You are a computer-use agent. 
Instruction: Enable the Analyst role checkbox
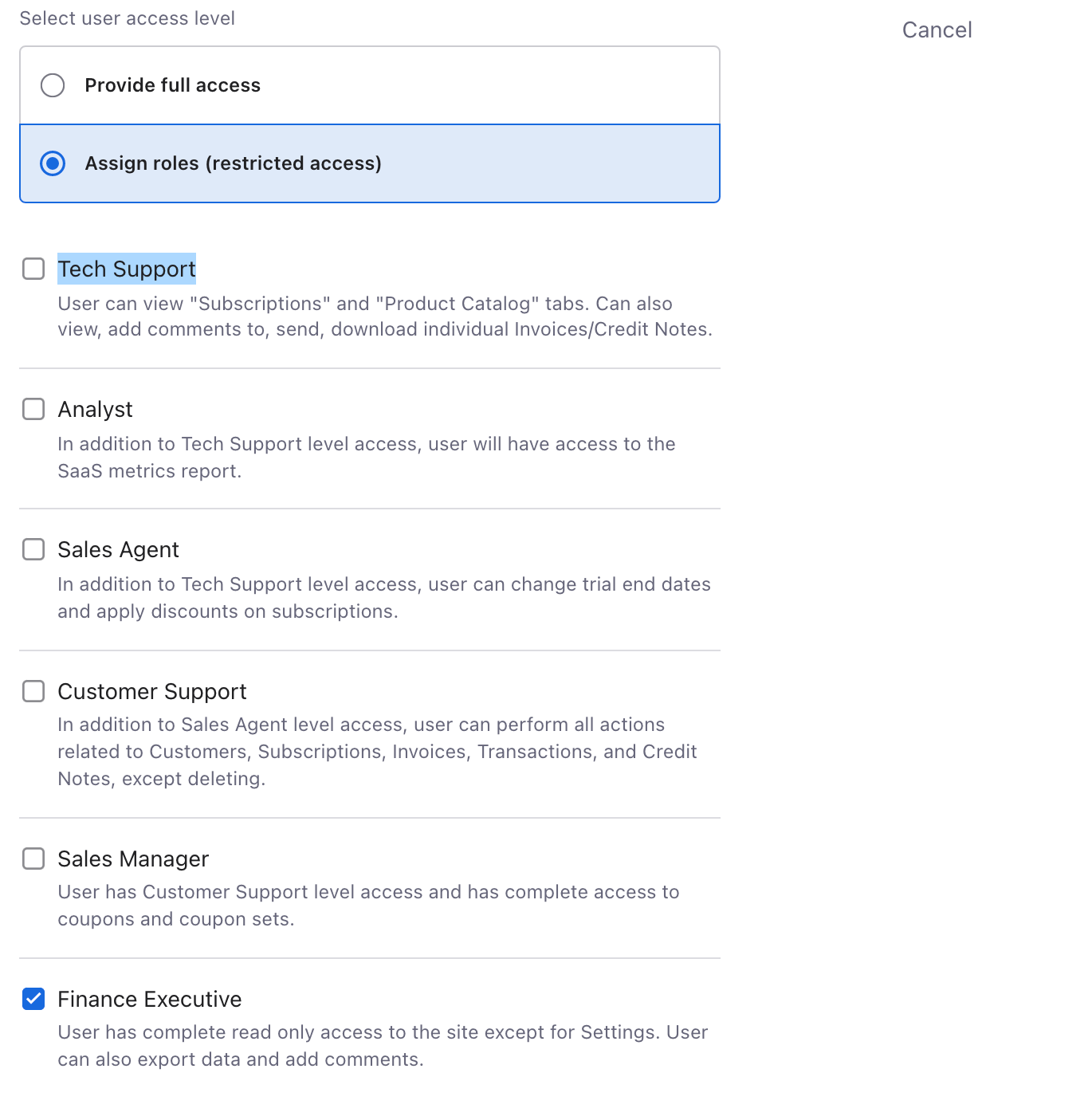tap(33, 410)
